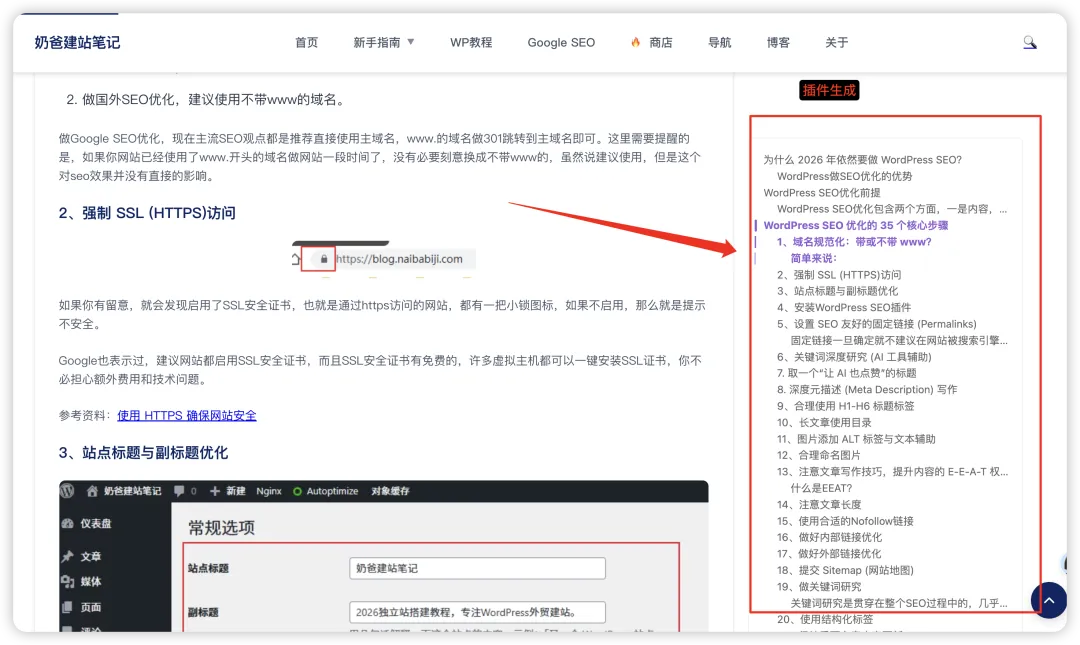Click the back-to-top arrow button
Image resolution: width=1080 pixels, height=645 pixels.
click(1048, 600)
